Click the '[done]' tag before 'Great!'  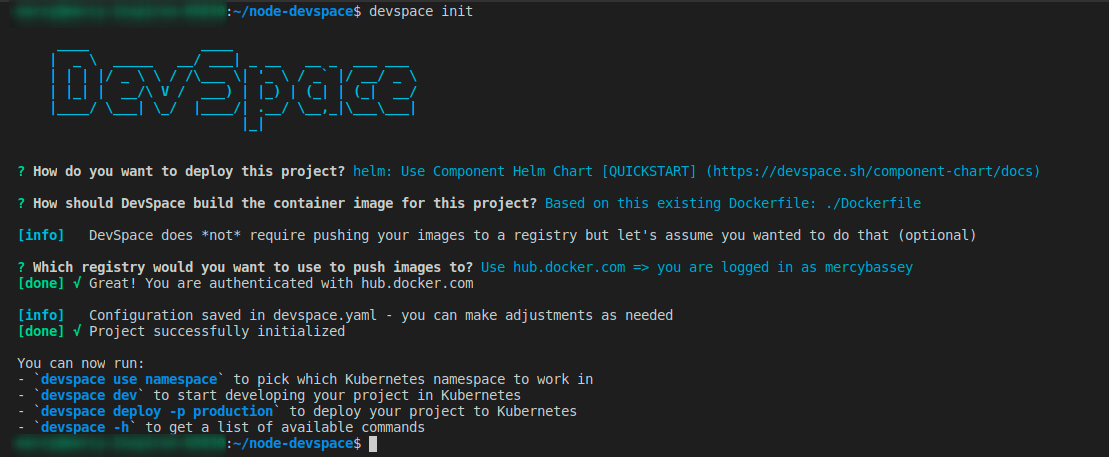click(40, 284)
